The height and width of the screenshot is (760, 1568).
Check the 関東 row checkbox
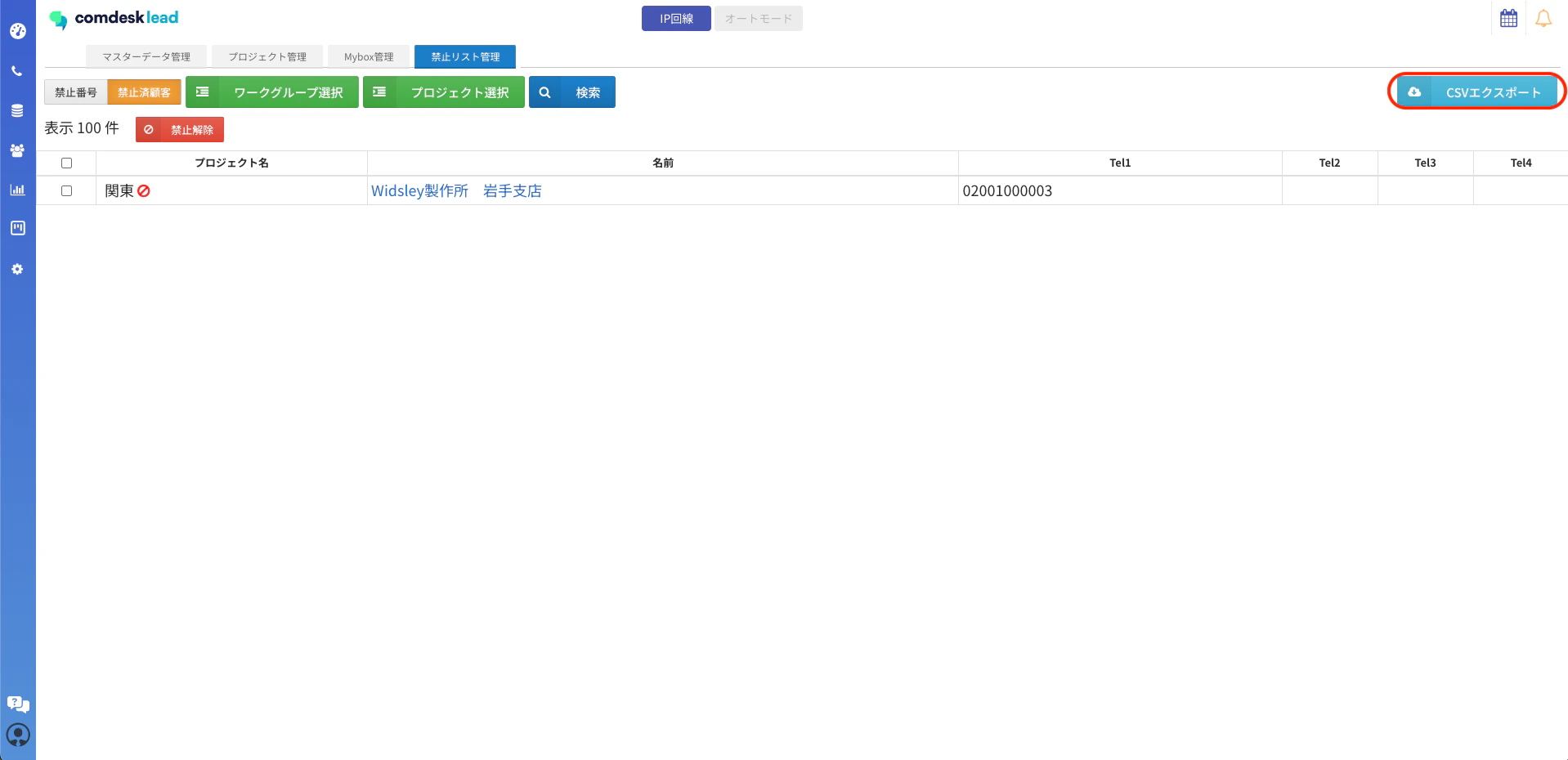pyautogui.click(x=67, y=190)
